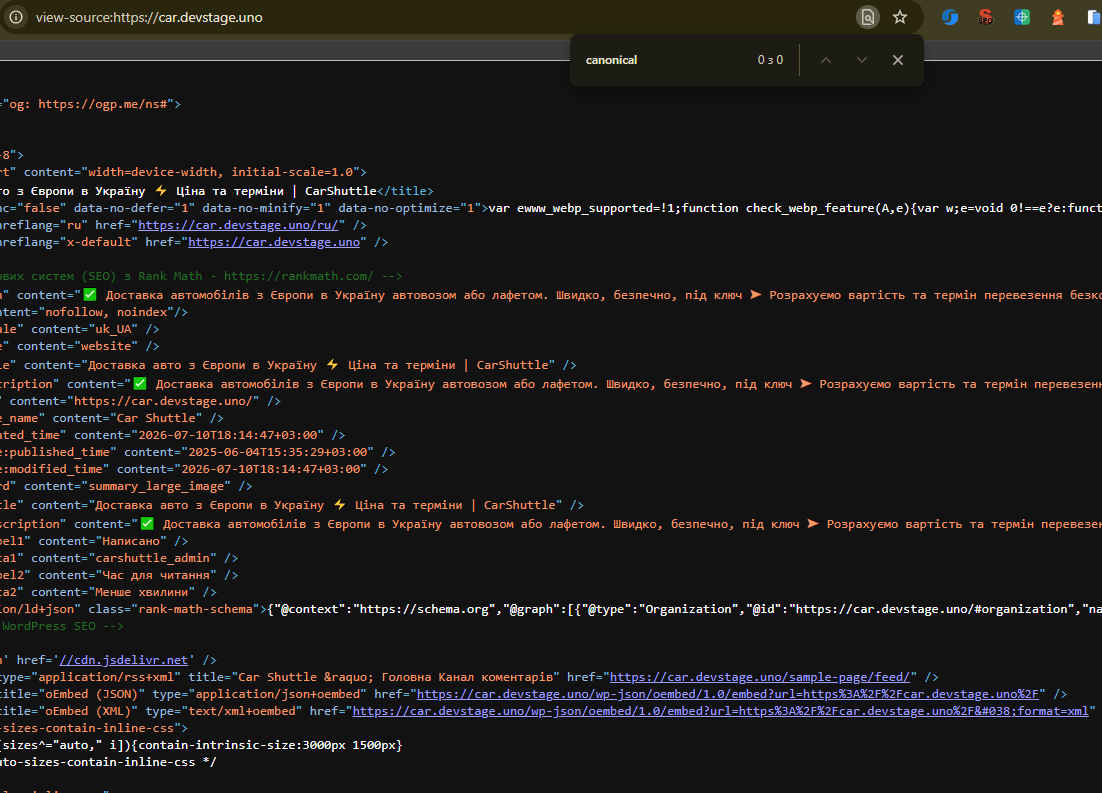Go to the next find result

862,60
